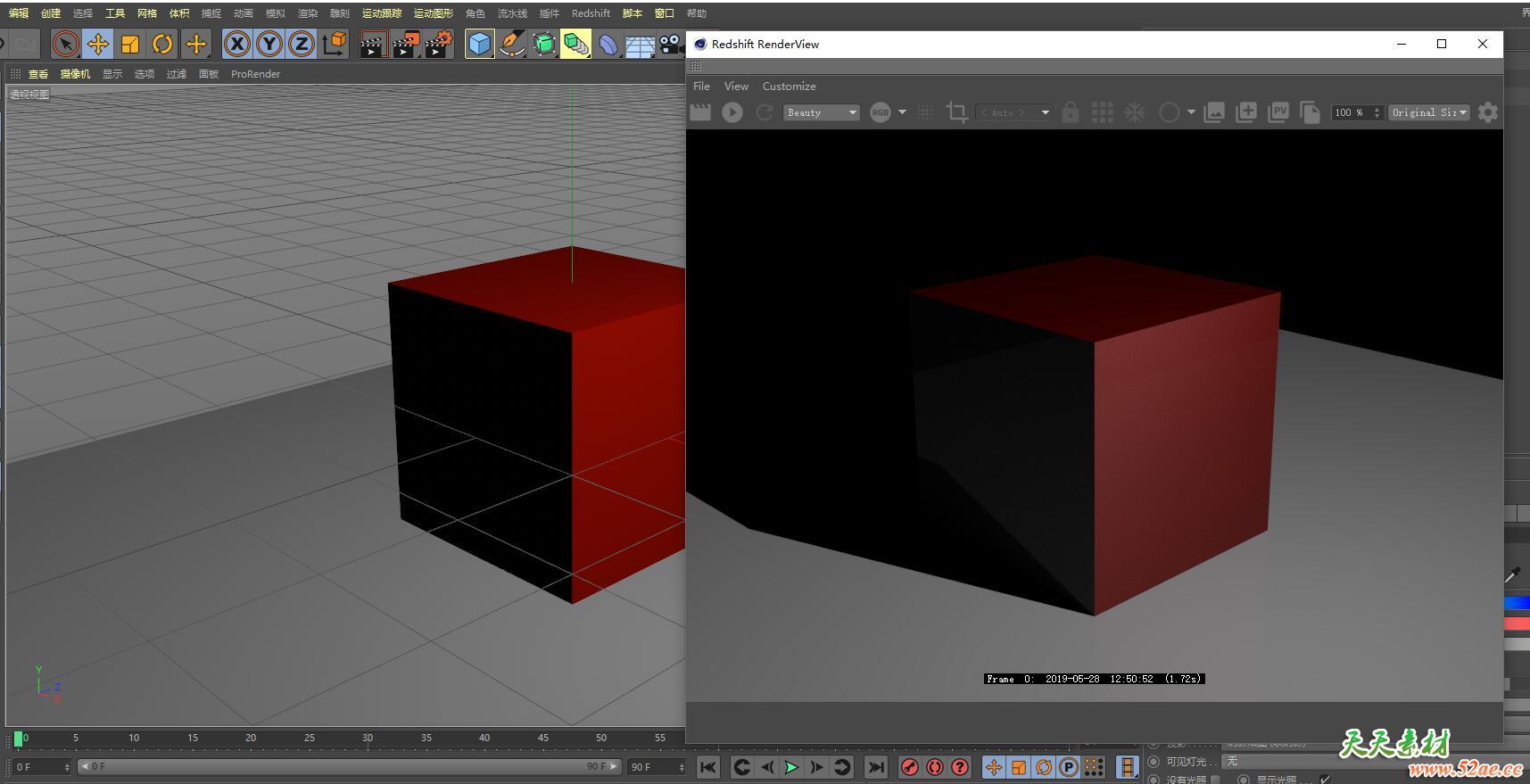The height and width of the screenshot is (784, 1530).
Task: Select the live selection arrow tool
Action: pyautogui.click(x=65, y=44)
